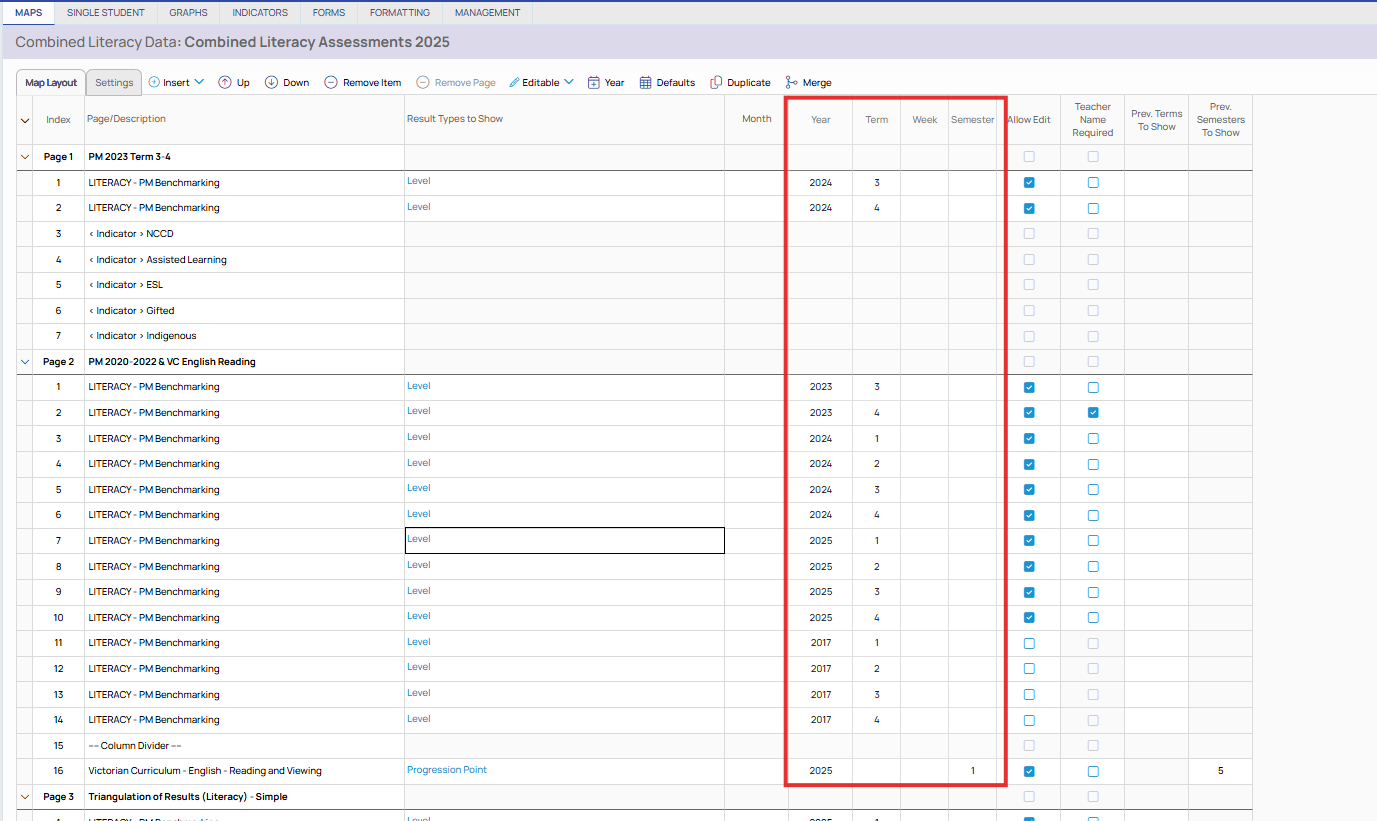Switch to the FORMS tab

(x=329, y=13)
